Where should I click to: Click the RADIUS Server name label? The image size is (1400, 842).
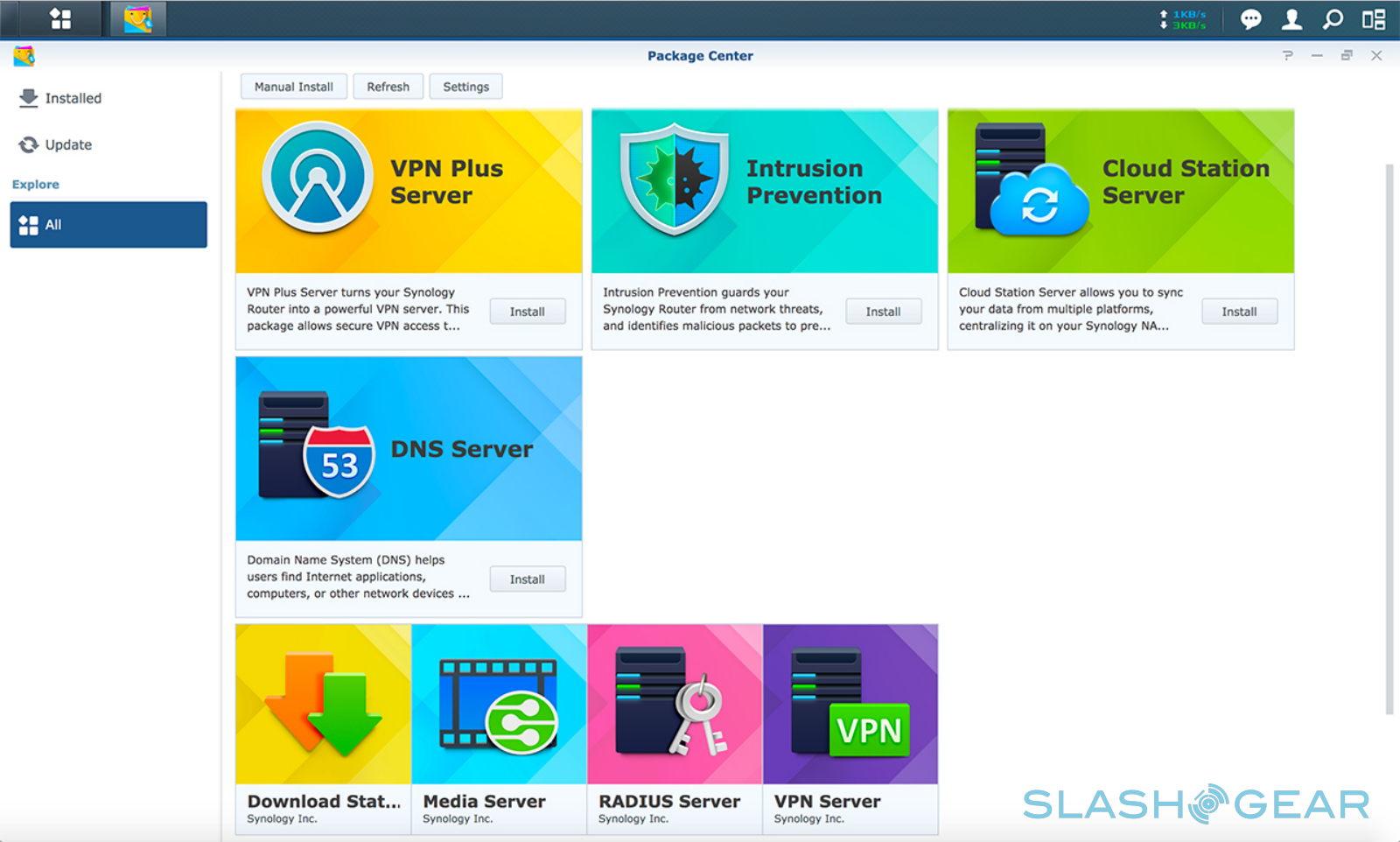(669, 802)
